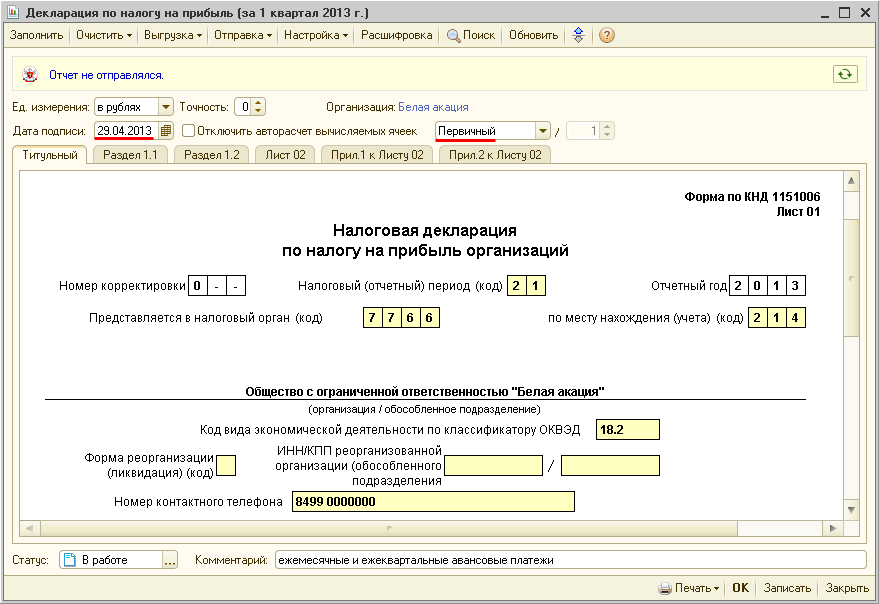Click the expand/collapse arrows toolbar icon
Viewport: 879px width, 604px height.
click(x=579, y=35)
